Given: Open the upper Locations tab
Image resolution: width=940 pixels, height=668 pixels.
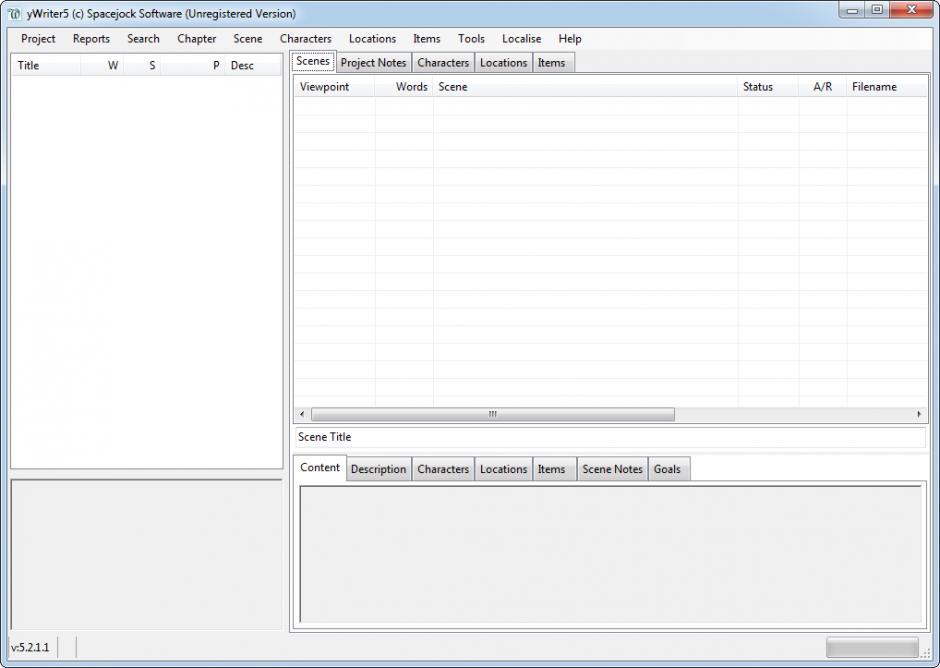Looking at the screenshot, I should pos(504,63).
